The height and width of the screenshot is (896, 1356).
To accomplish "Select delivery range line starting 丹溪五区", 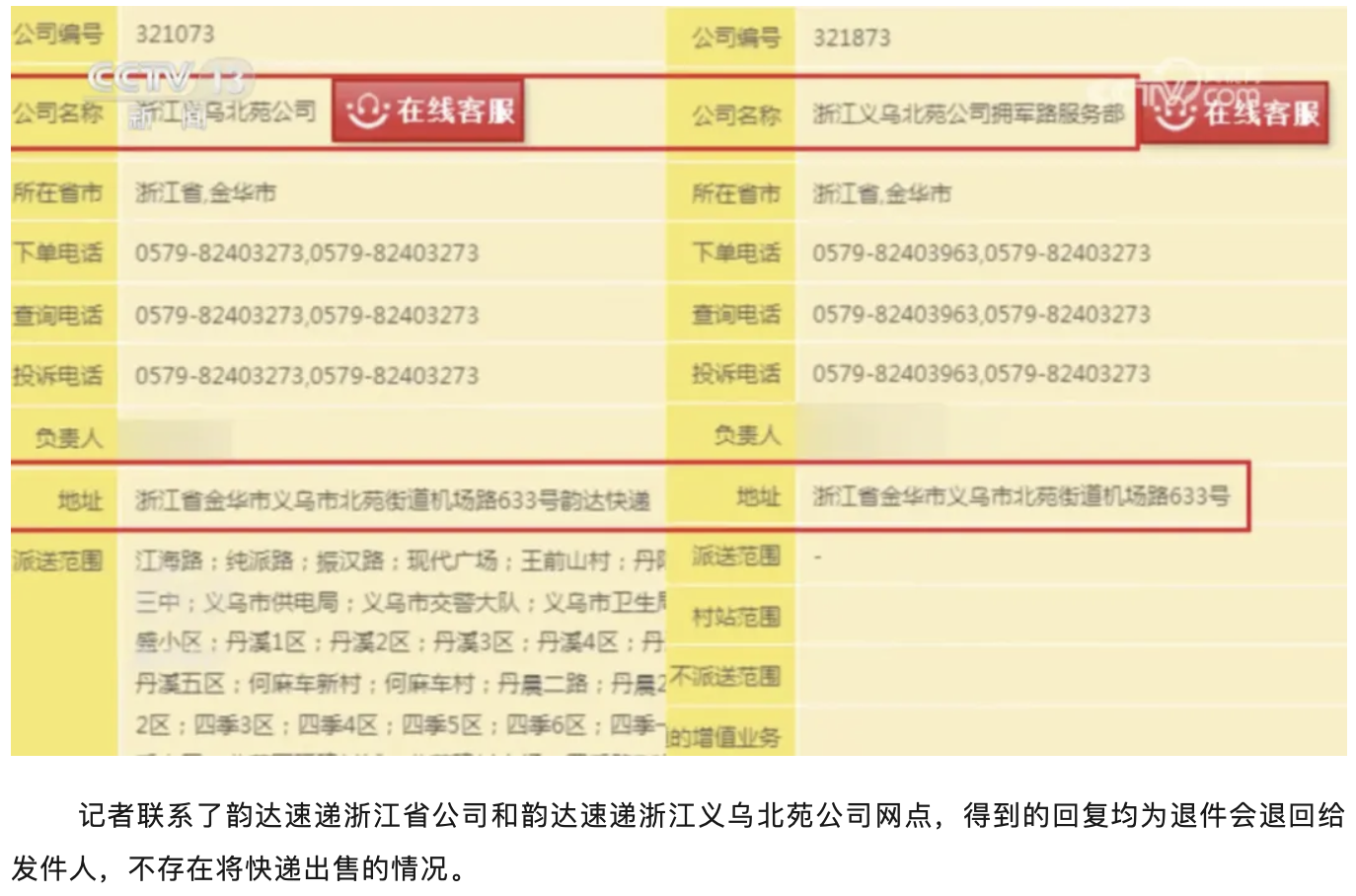I will 401,683.
